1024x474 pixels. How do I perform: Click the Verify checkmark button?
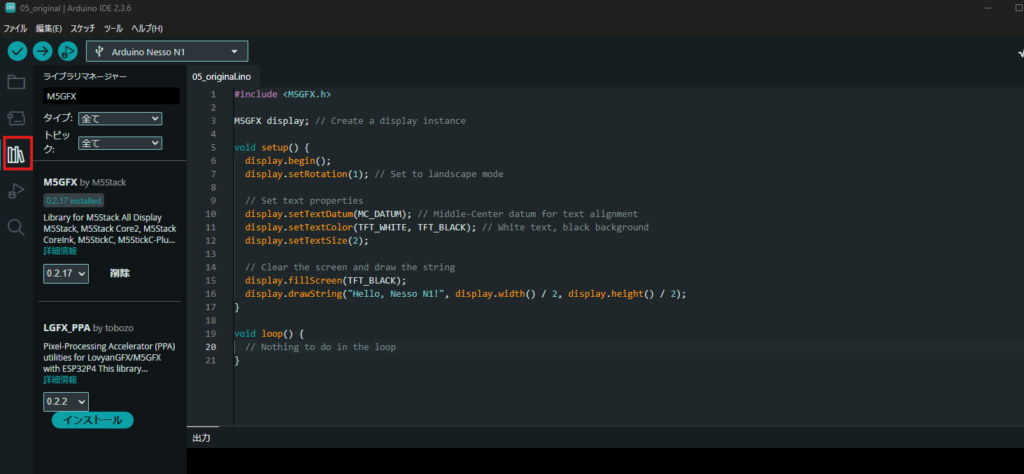[x=17, y=51]
